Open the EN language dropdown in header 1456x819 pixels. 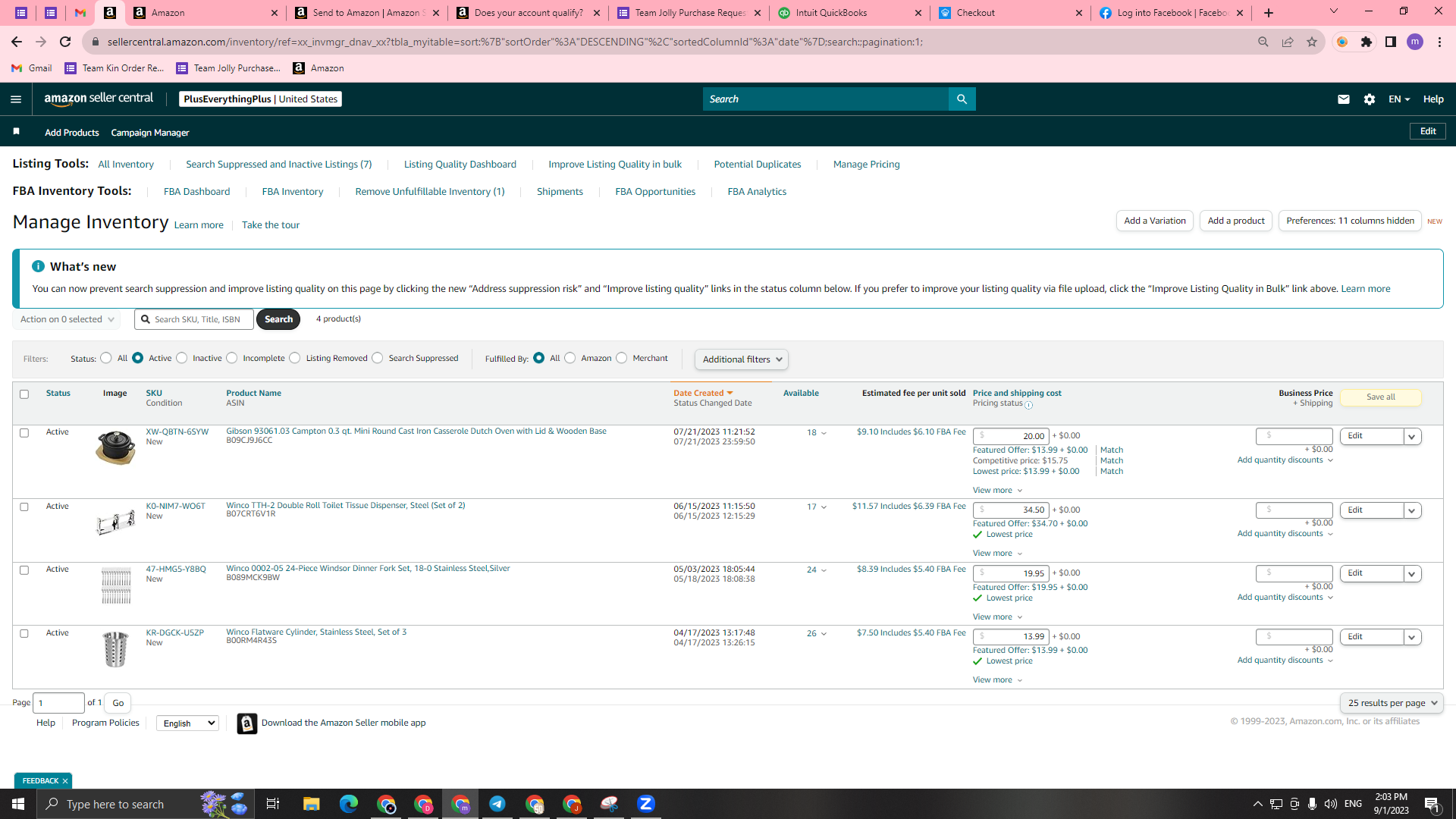pos(1399,99)
